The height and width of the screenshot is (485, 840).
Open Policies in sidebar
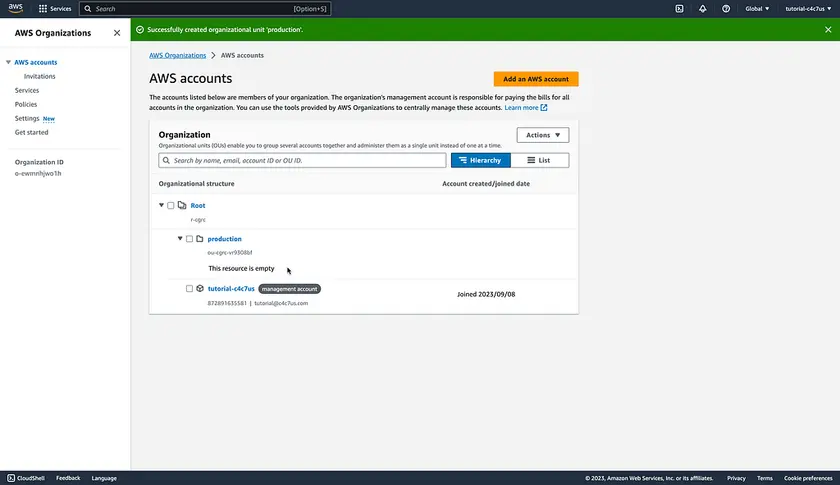click(26, 104)
